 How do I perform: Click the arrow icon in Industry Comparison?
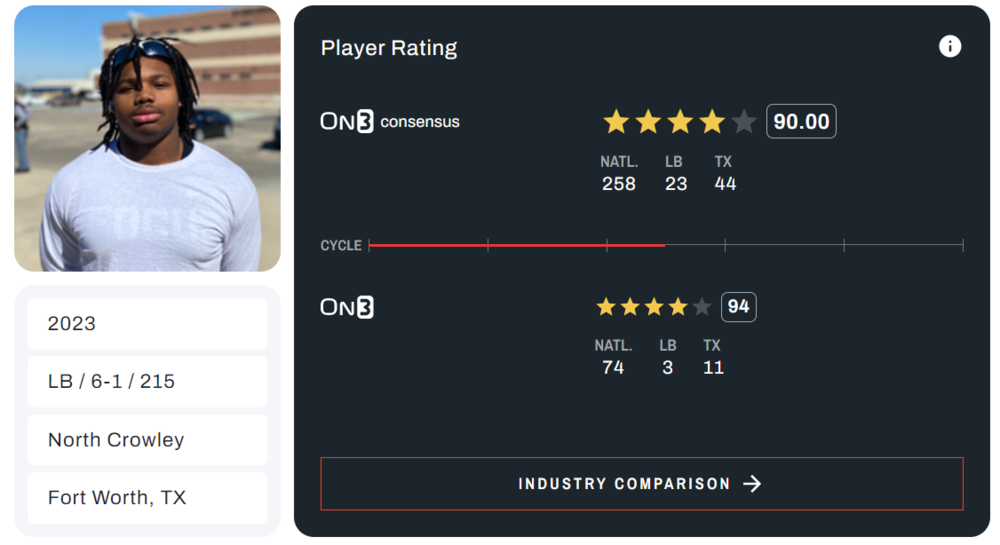(752, 484)
